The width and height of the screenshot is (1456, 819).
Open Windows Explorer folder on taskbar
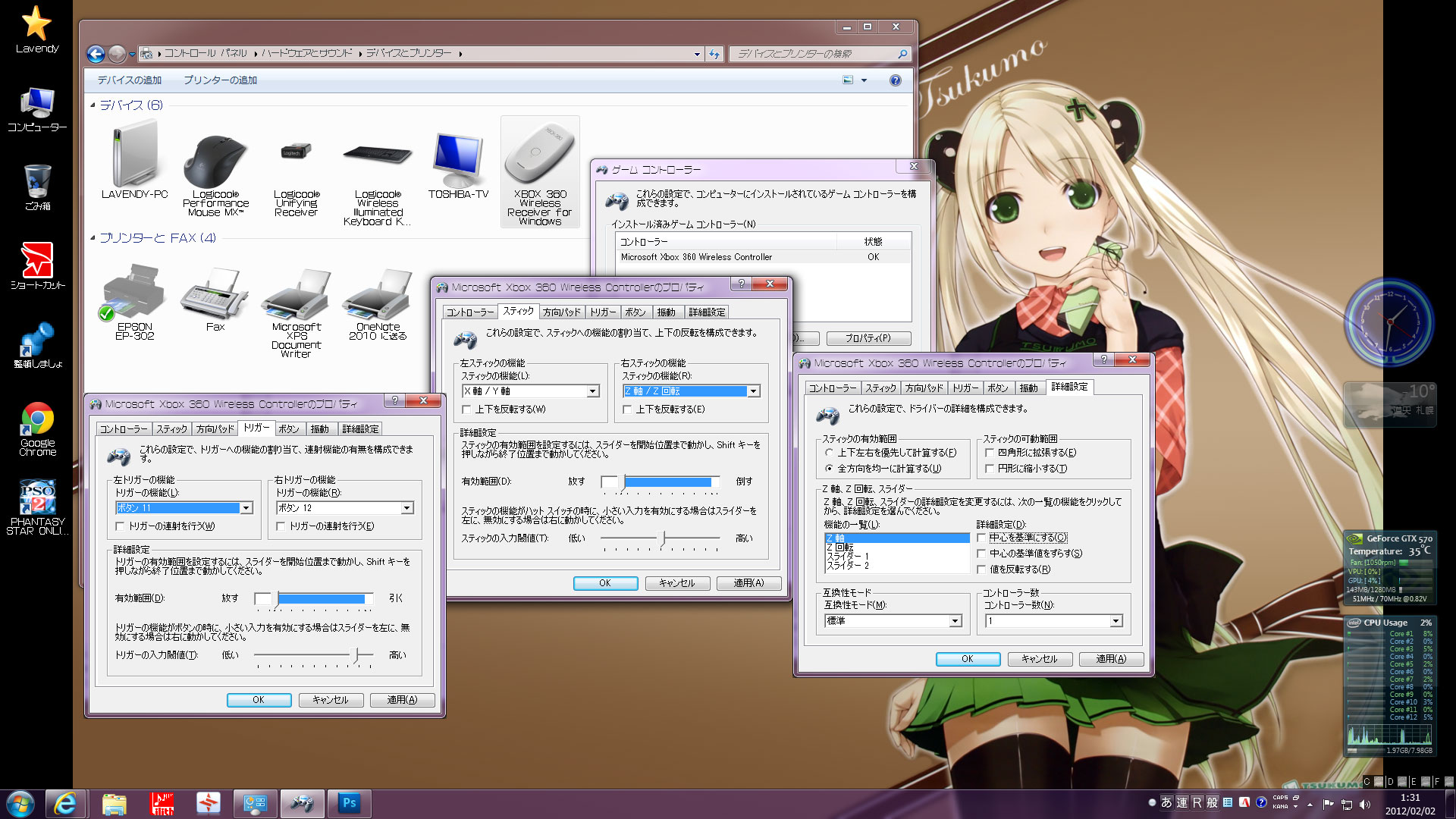[x=114, y=803]
